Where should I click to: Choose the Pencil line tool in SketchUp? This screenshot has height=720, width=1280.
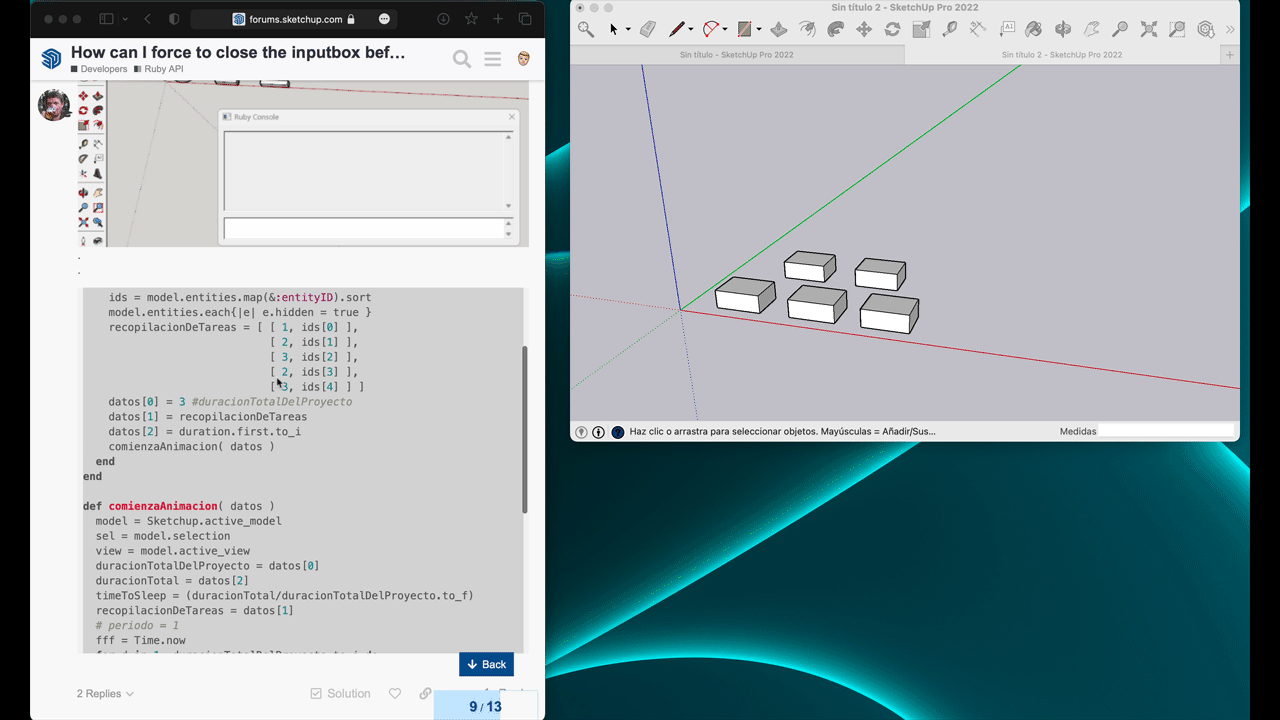677,30
